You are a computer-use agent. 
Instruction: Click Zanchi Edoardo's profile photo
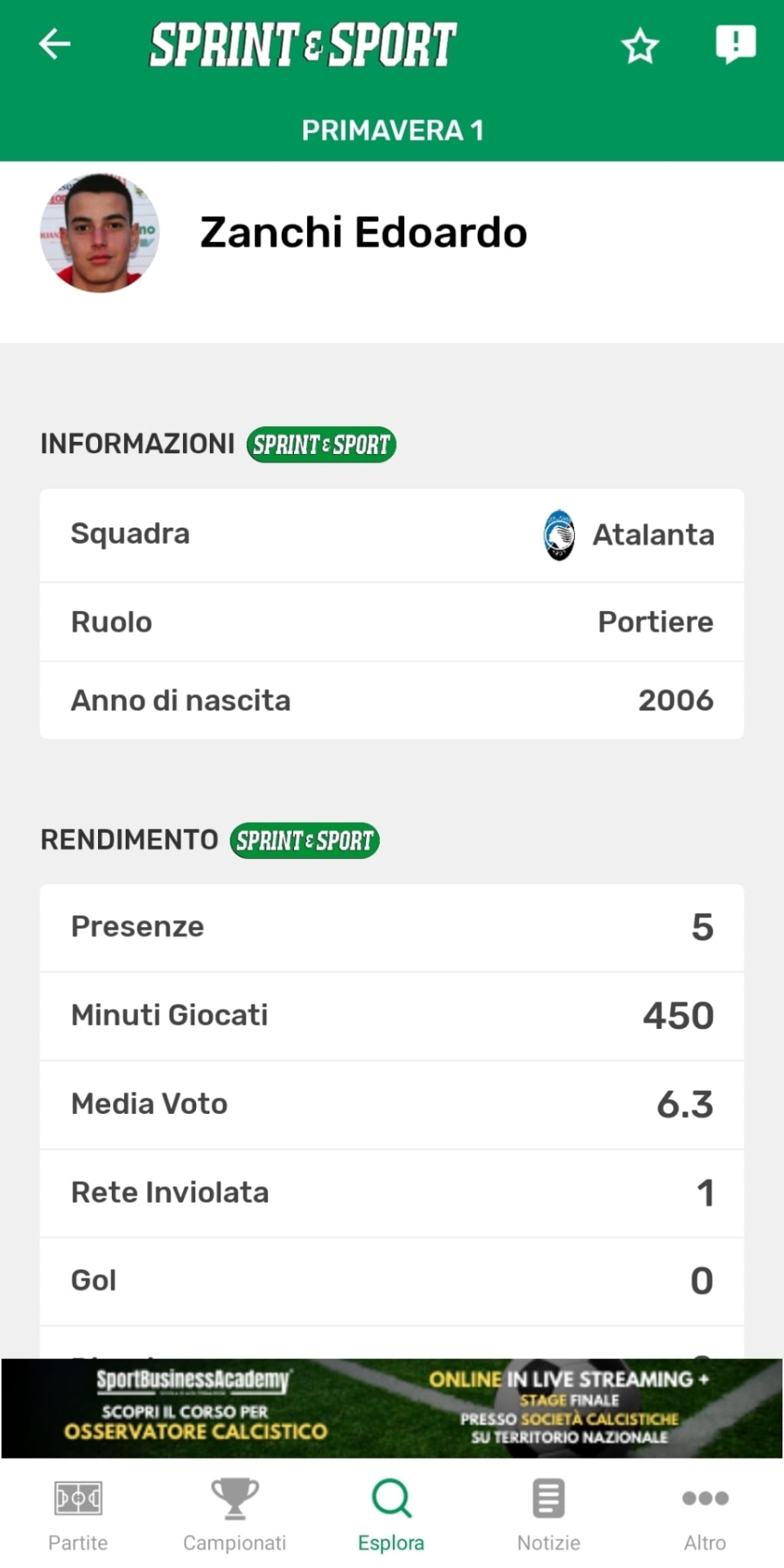(x=100, y=233)
